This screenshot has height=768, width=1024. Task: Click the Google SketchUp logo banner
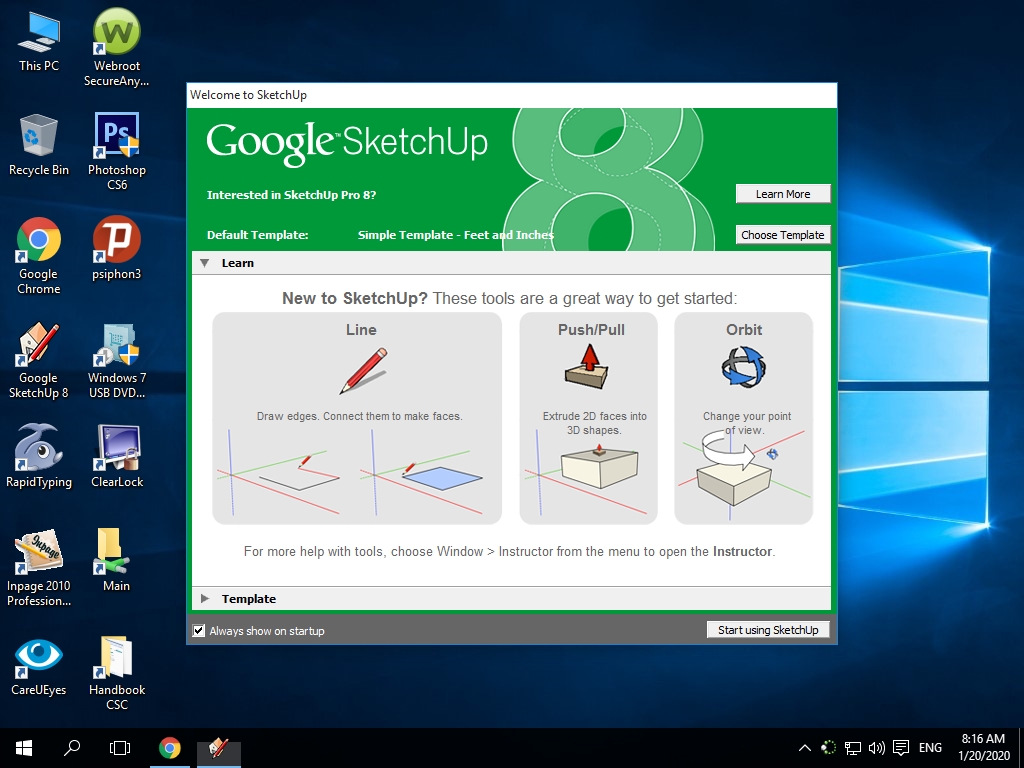pyautogui.click(x=347, y=144)
